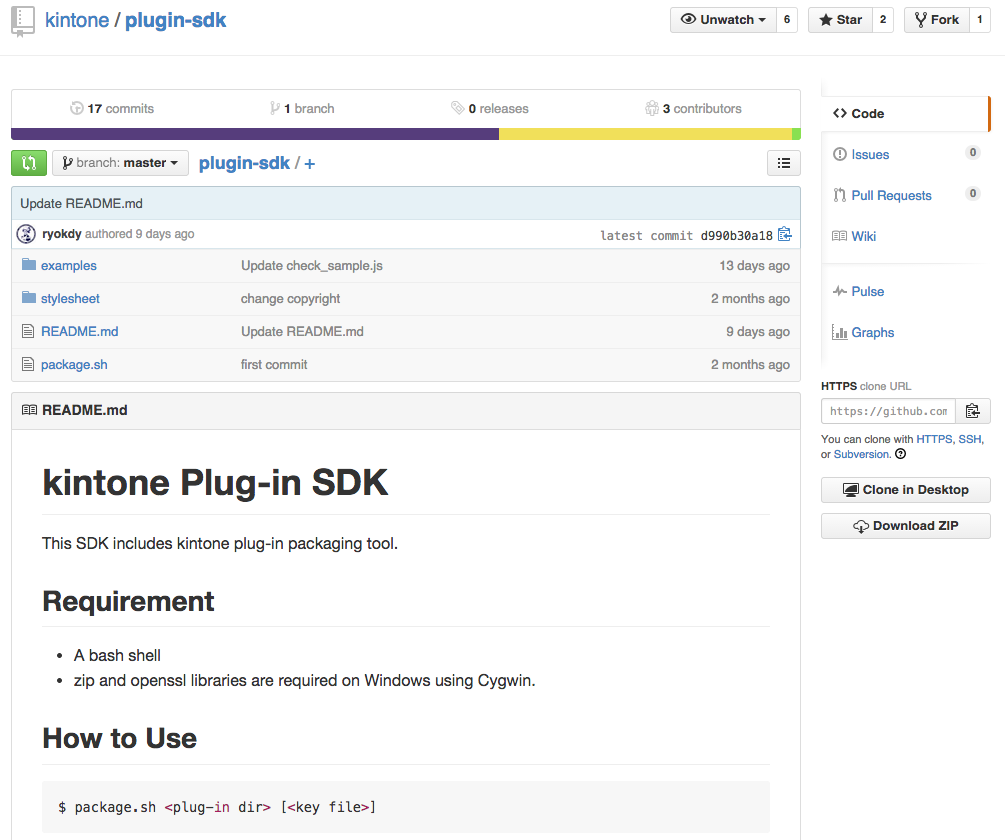
Task: Click ryokdy's avatar image
Action: [26, 234]
